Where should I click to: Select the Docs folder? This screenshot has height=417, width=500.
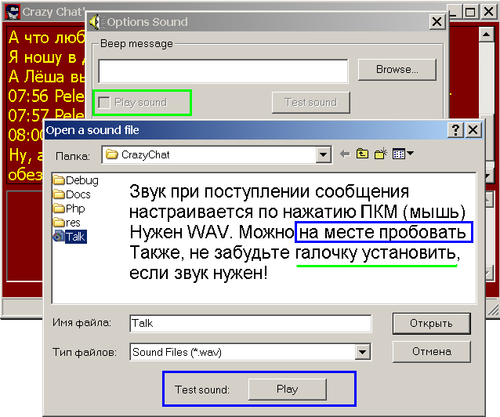click(72, 194)
